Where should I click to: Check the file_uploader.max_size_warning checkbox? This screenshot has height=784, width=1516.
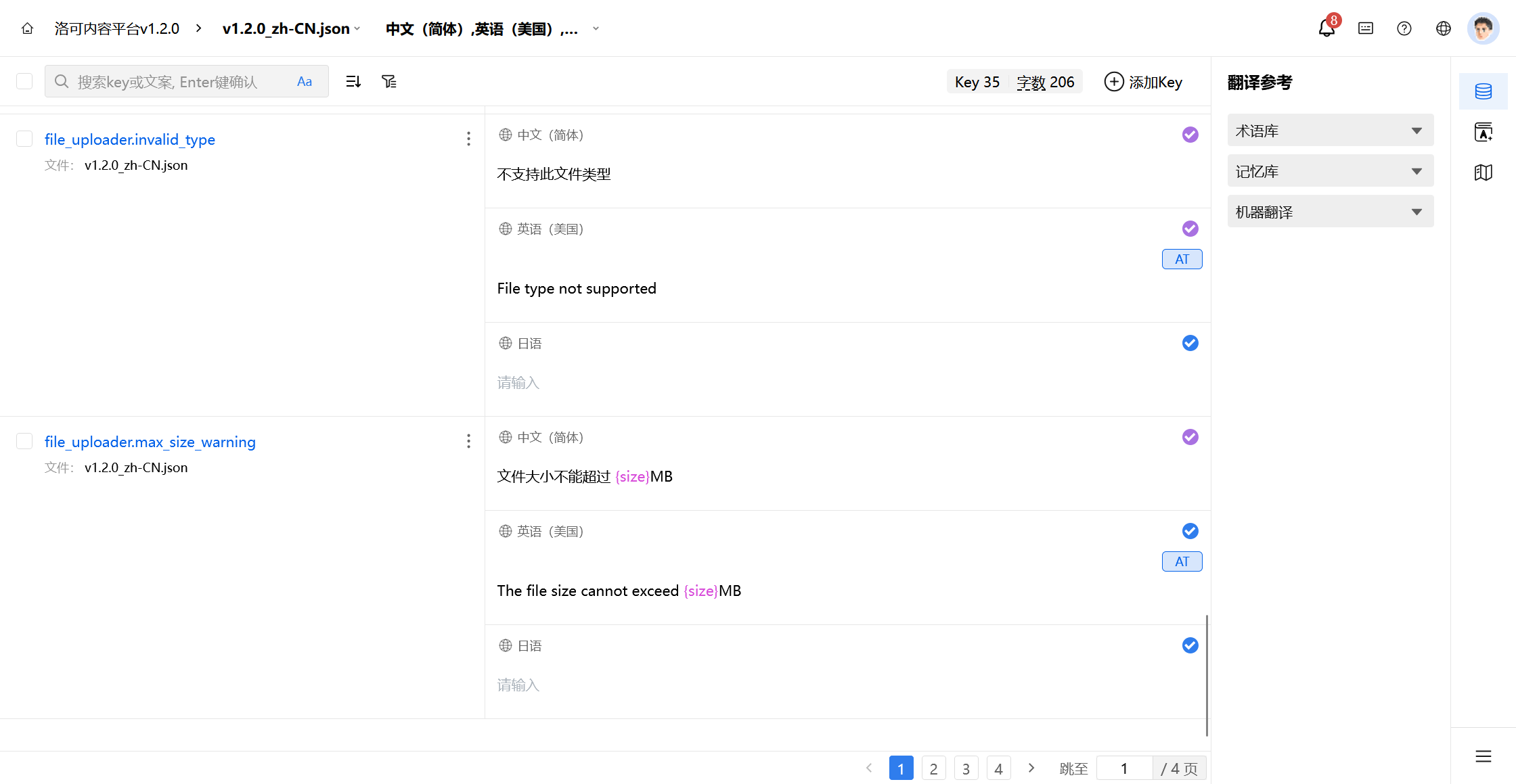coord(24,442)
